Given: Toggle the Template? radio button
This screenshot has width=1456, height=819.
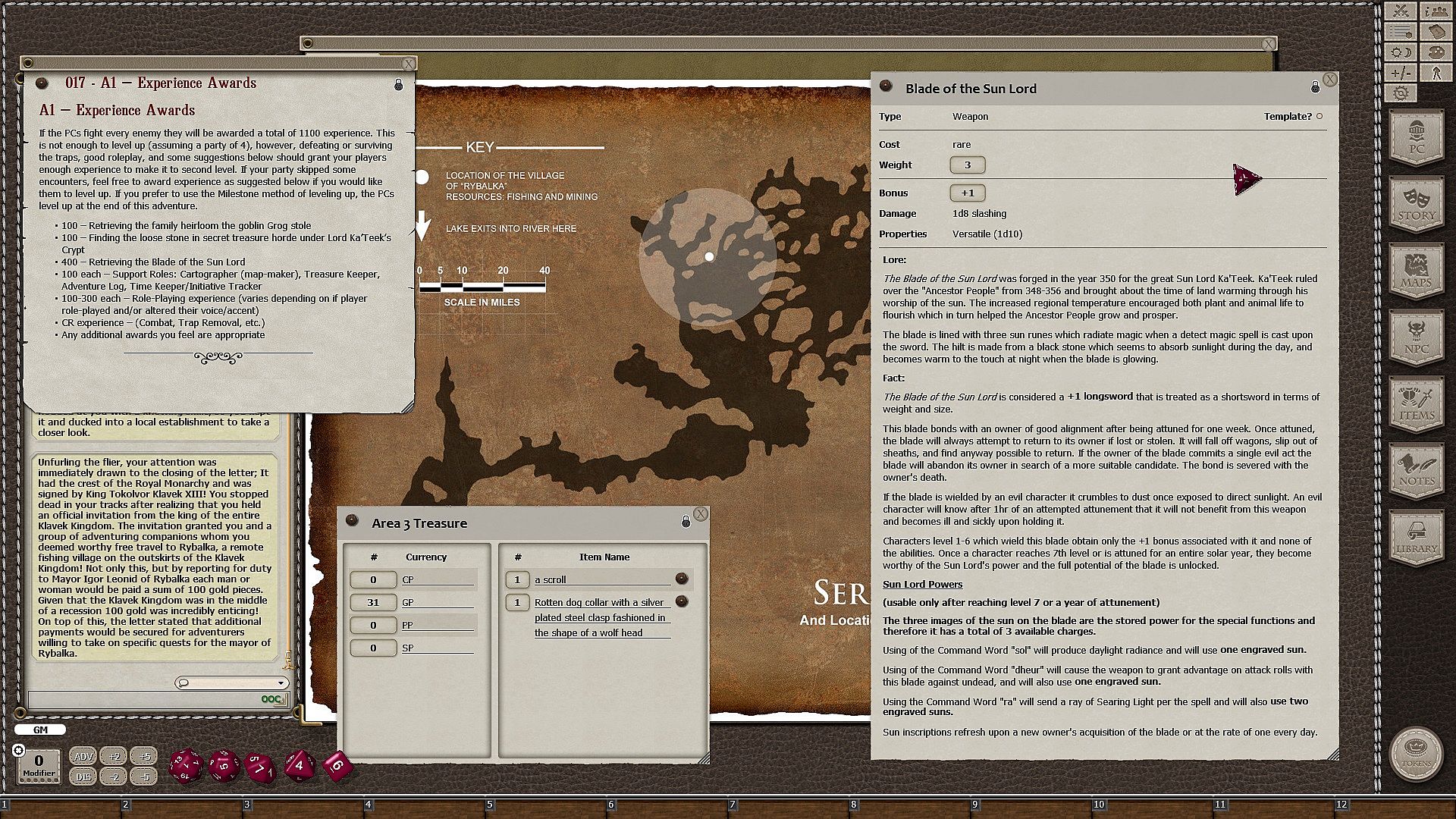Looking at the screenshot, I should coord(1319,116).
